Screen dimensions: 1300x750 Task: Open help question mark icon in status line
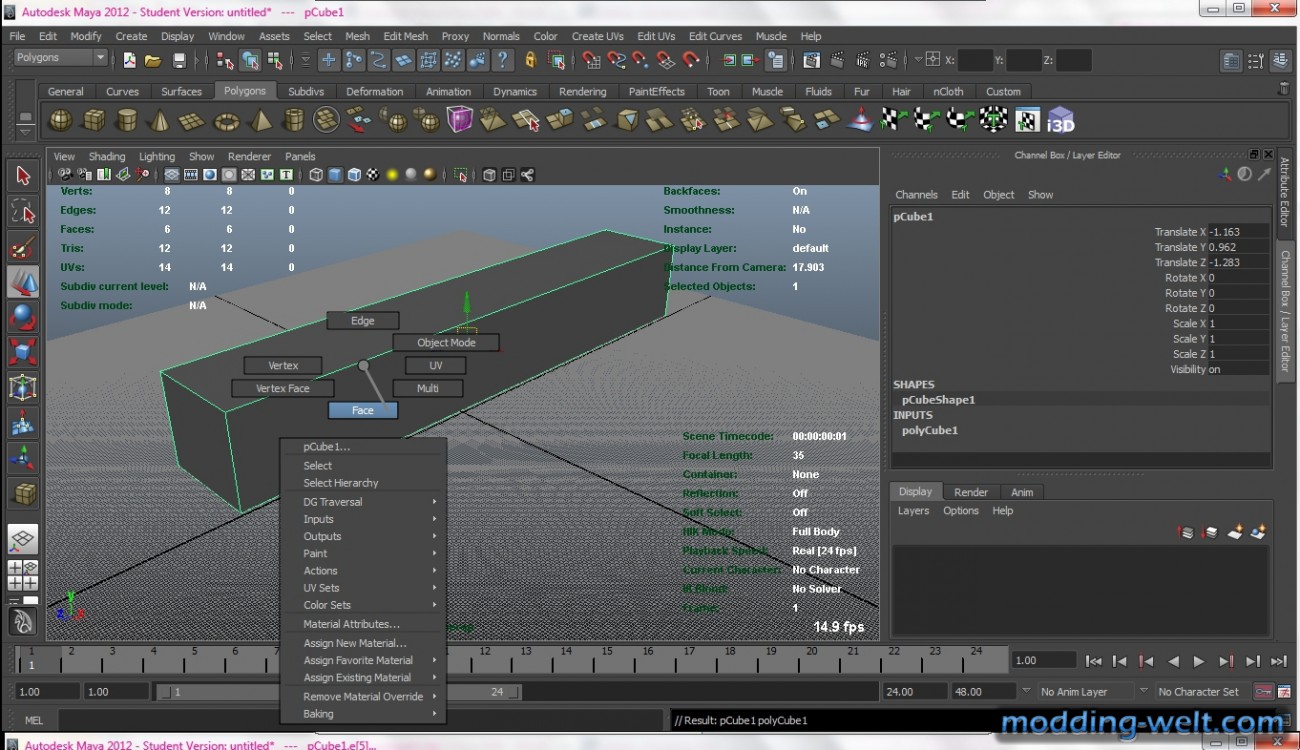point(503,60)
